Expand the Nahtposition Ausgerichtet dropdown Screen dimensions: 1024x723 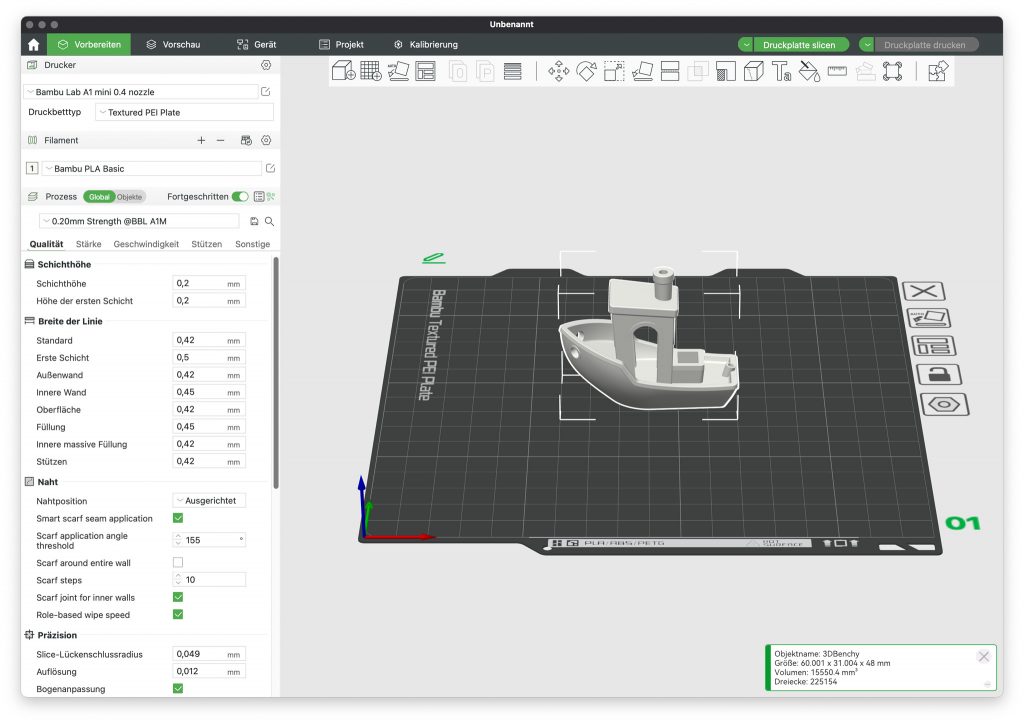209,501
